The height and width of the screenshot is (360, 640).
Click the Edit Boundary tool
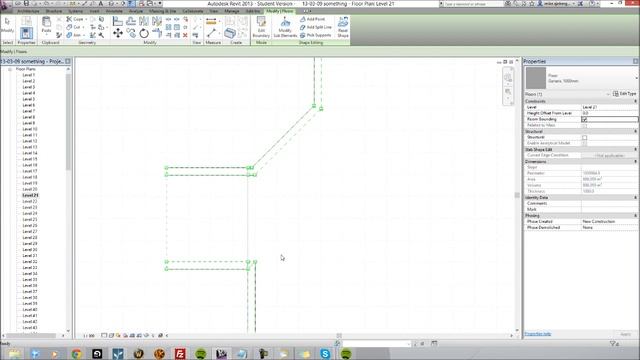[261, 27]
